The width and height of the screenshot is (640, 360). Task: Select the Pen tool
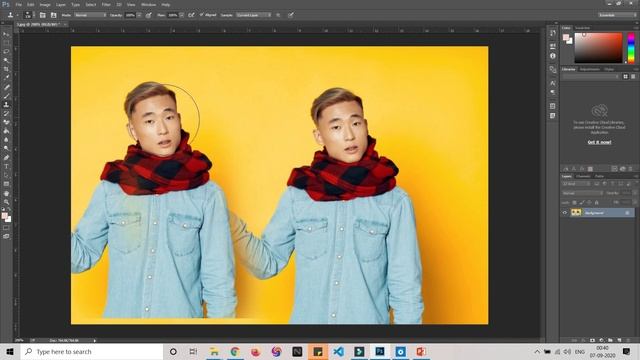6,158
